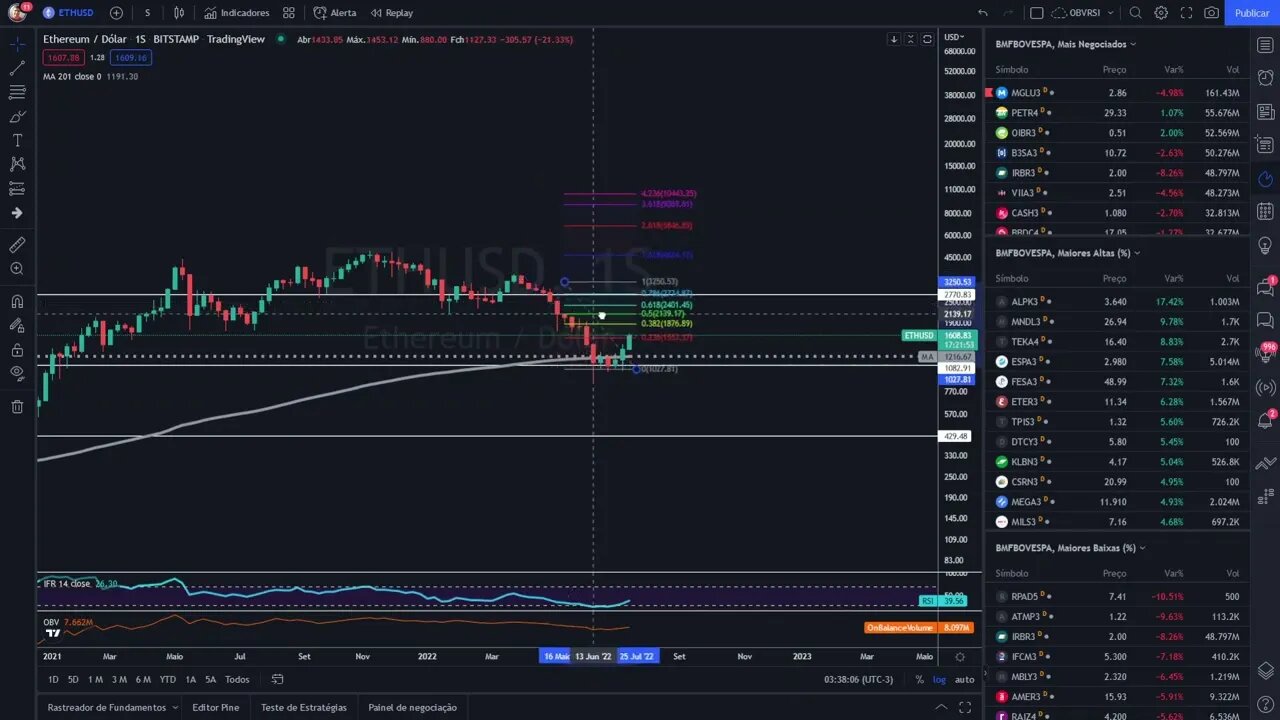Click the trash icon to remove drawings

[x=17, y=406]
